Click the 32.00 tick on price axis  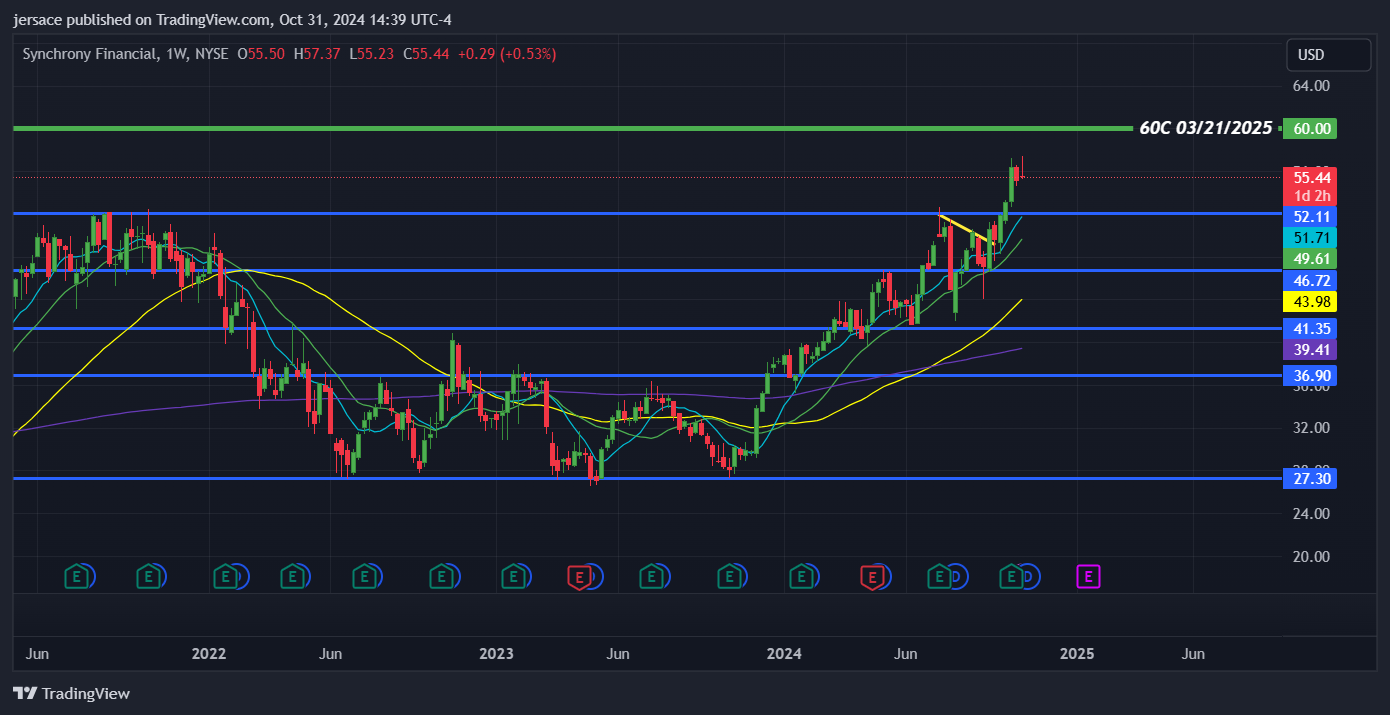(x=1311, y=428)
